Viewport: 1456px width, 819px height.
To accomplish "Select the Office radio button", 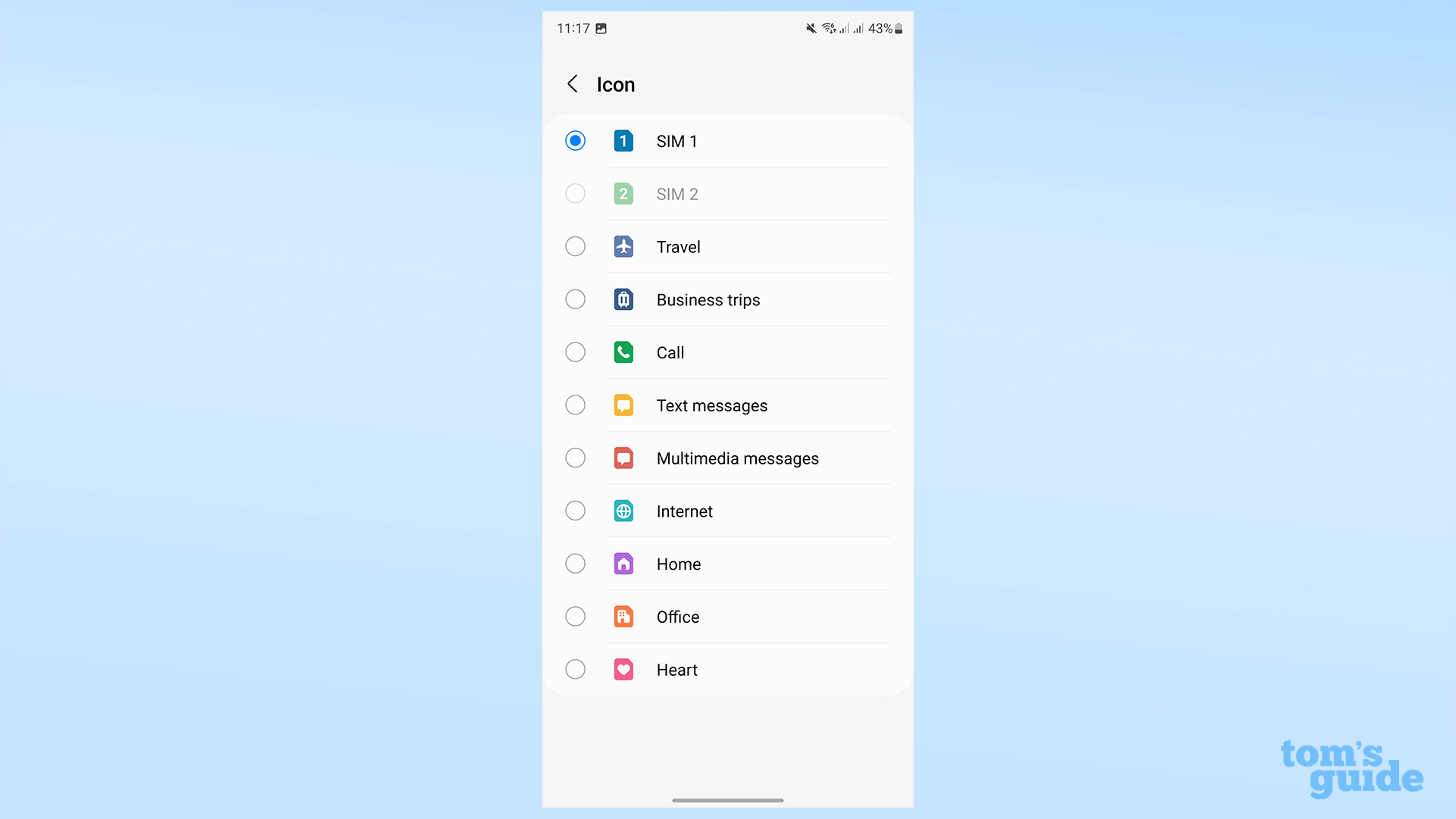I will [x=575, y=616].
